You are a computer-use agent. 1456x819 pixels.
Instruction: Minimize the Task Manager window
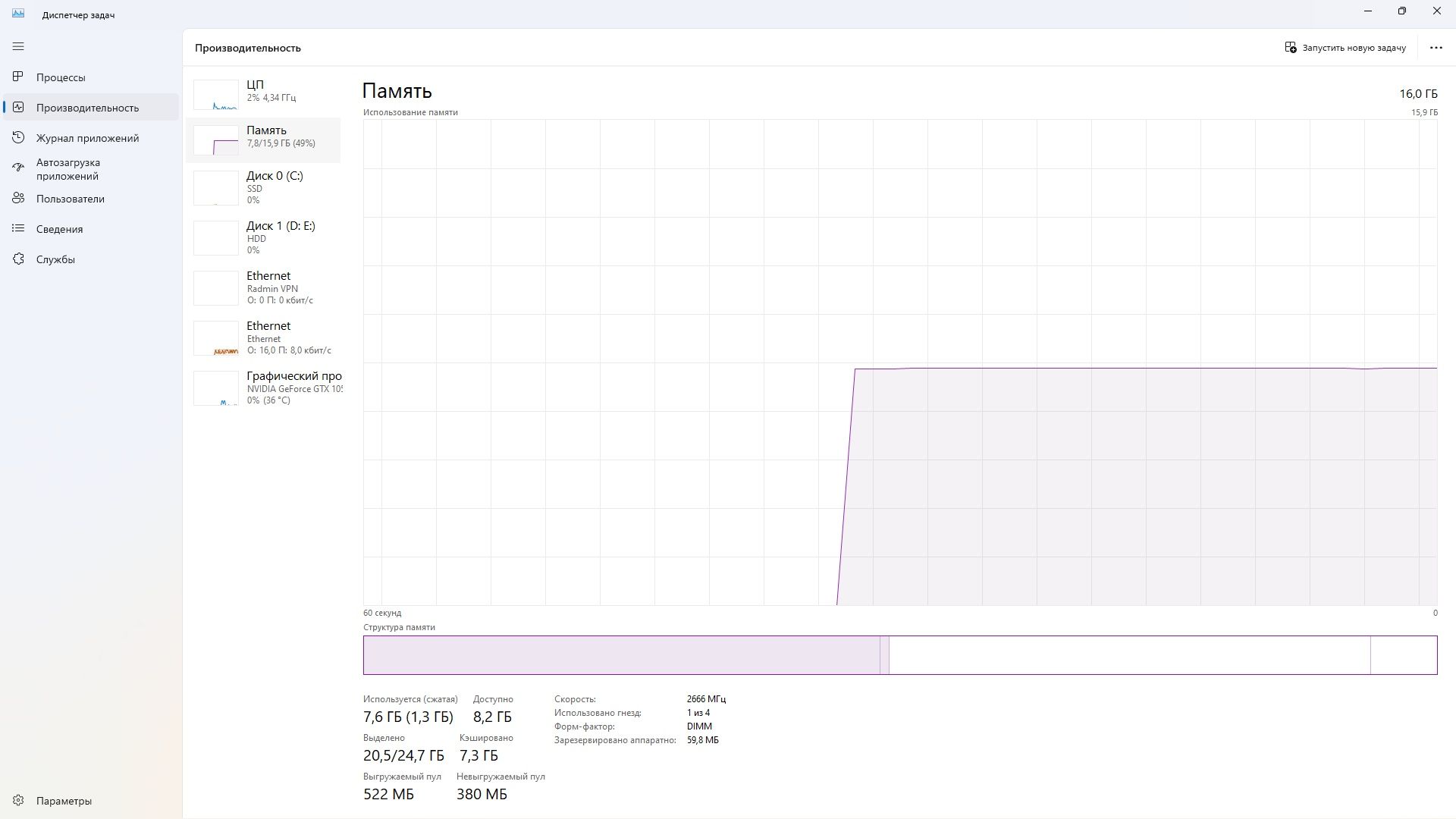coord(1368,11)
